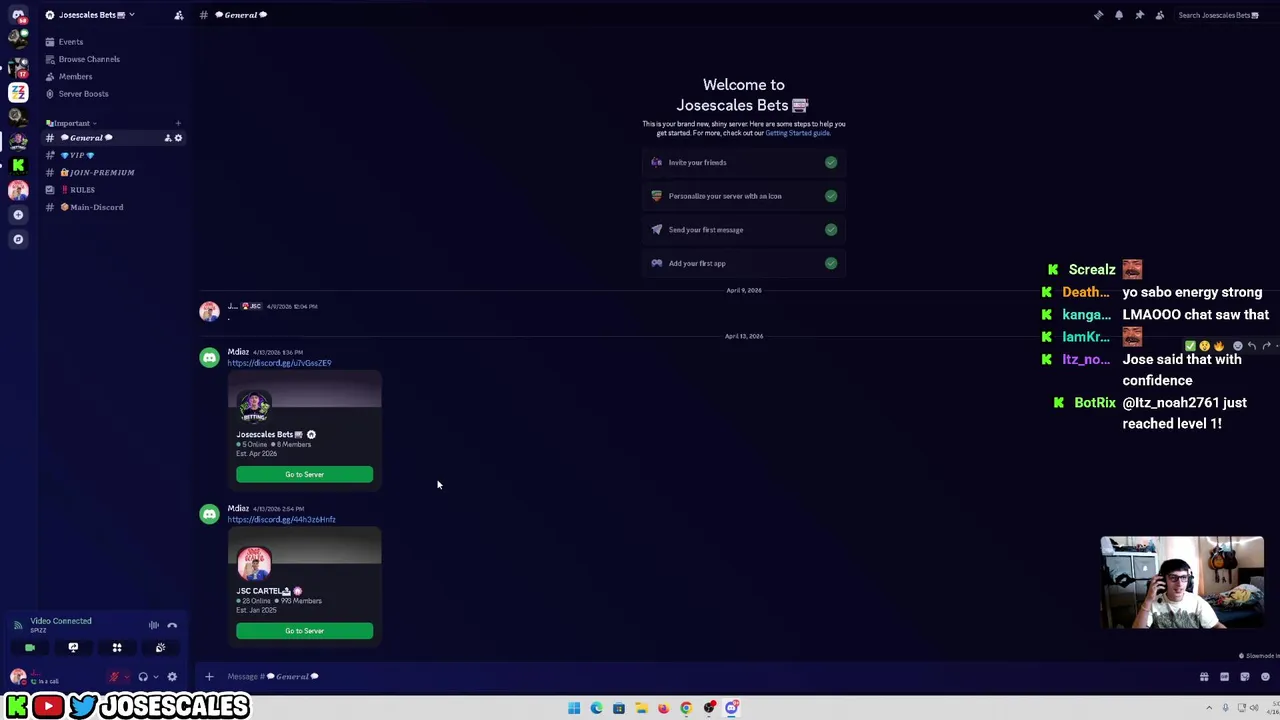Open discord.gg invite link in second Mdiaz message
The height and width of the screenshot is (720, 1280).
tap(281, 519)
